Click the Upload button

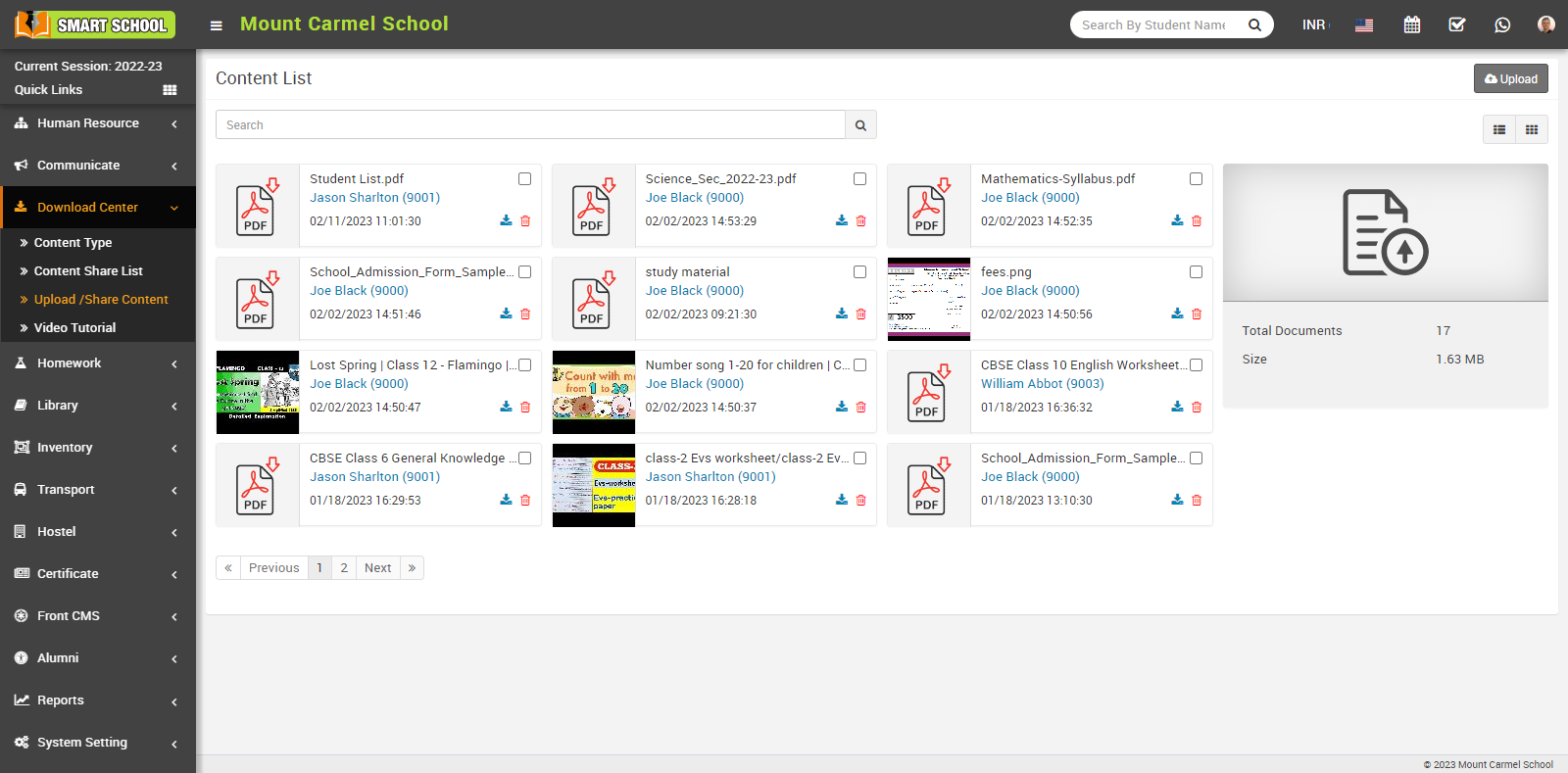click(x=1510, y=78)
